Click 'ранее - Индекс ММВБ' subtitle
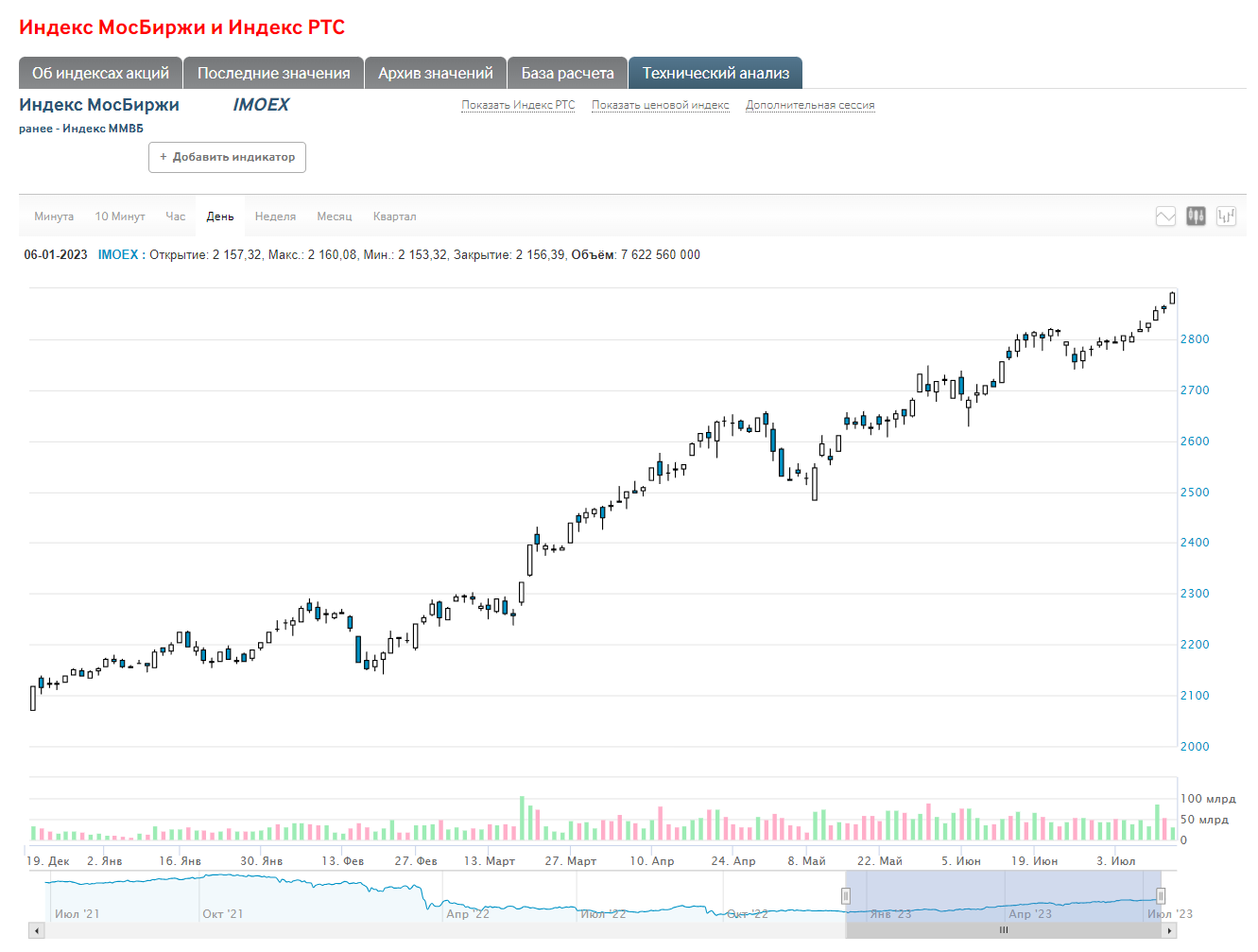The width and height of the screenshot is (1258, 952). point(81,129)
